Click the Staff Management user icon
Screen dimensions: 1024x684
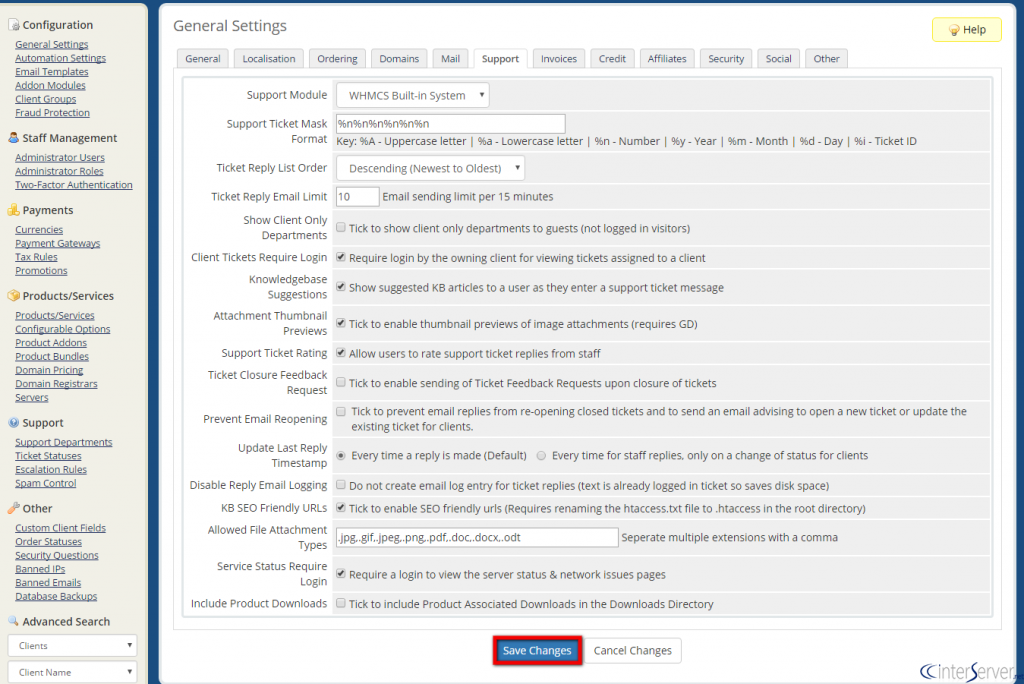14,138
